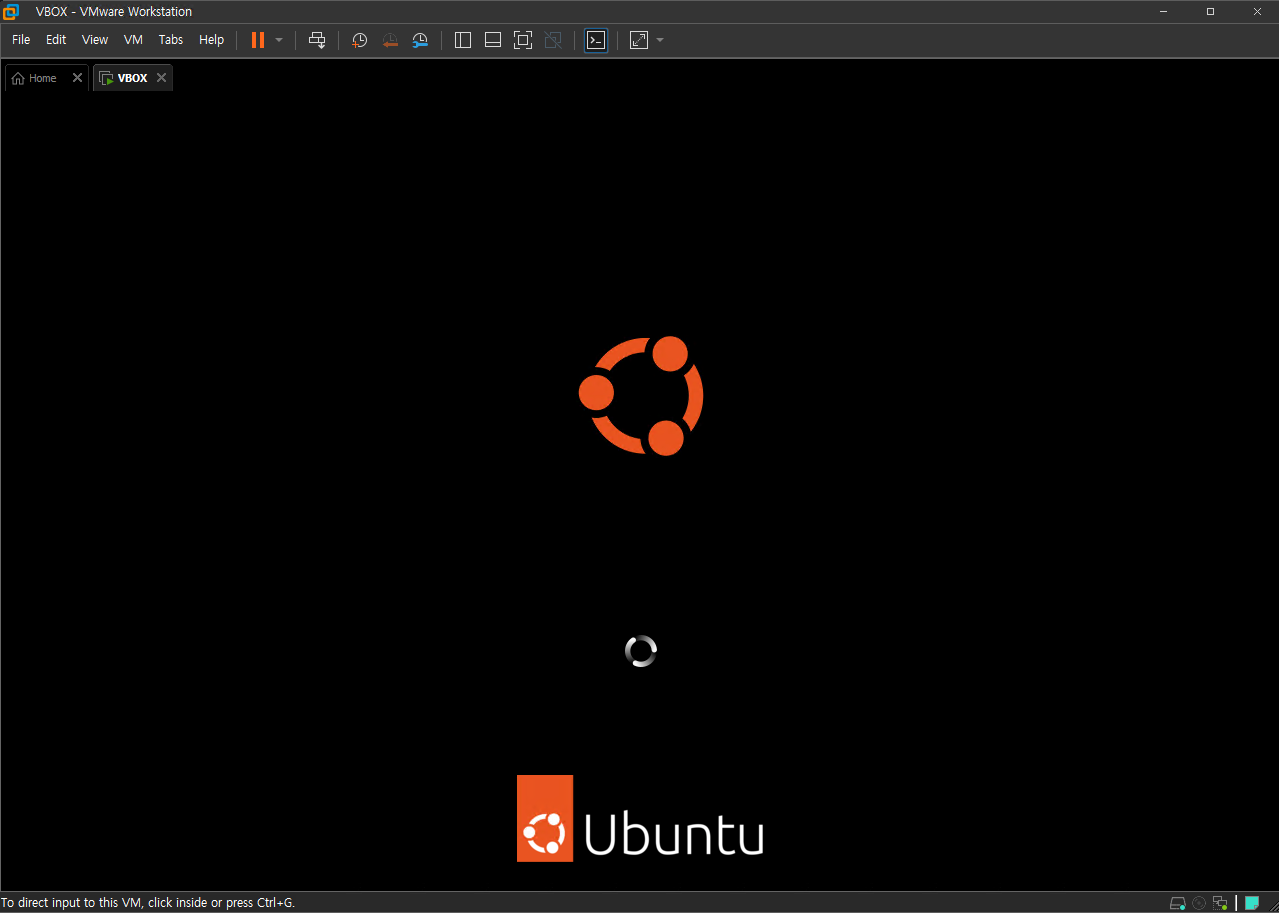Expand the power options dropdown arrow beside pause
Image resolution: width=1279 pixels, height=913 pixels.
279,40
